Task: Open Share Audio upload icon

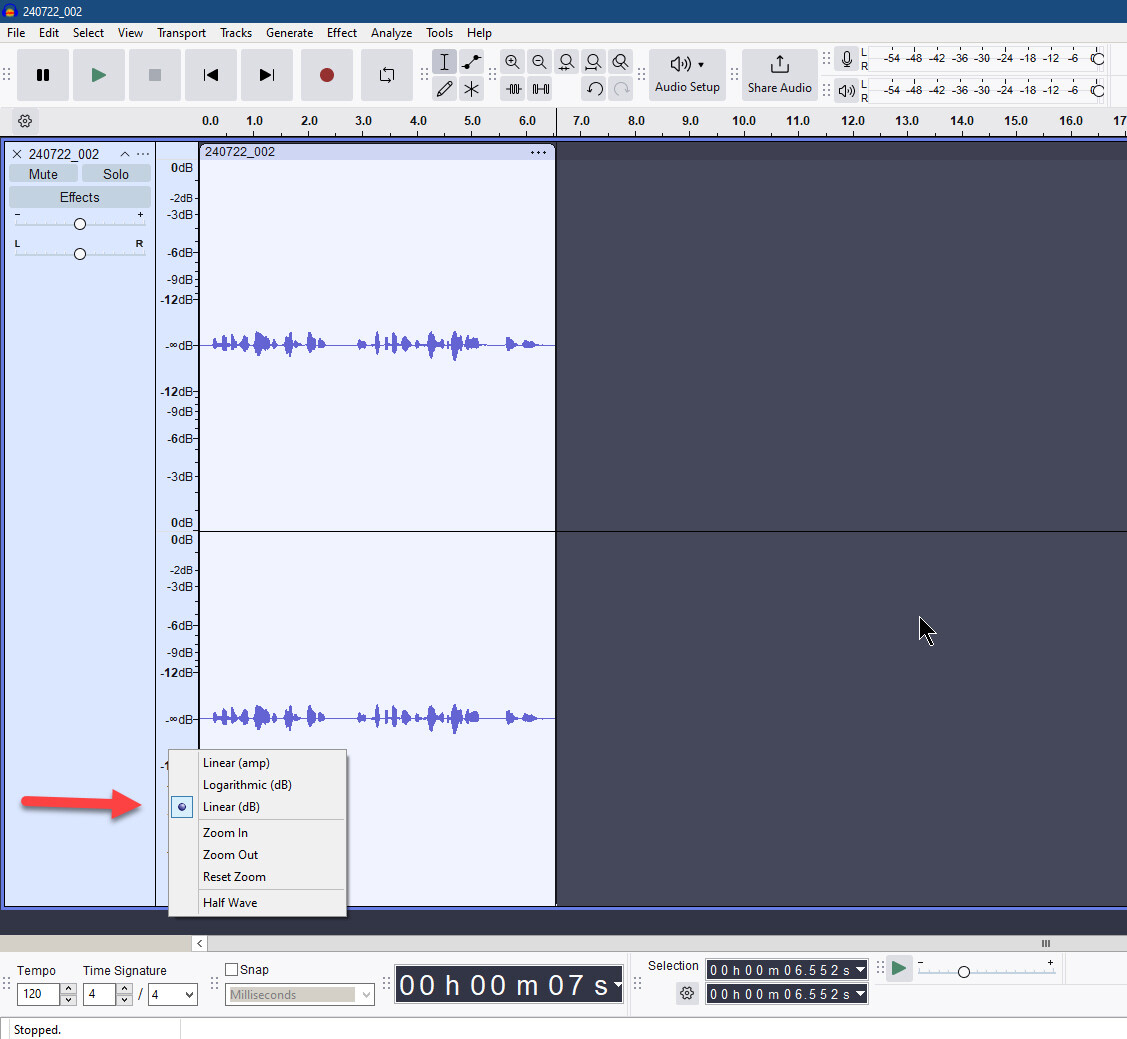Action: (779, 66)
